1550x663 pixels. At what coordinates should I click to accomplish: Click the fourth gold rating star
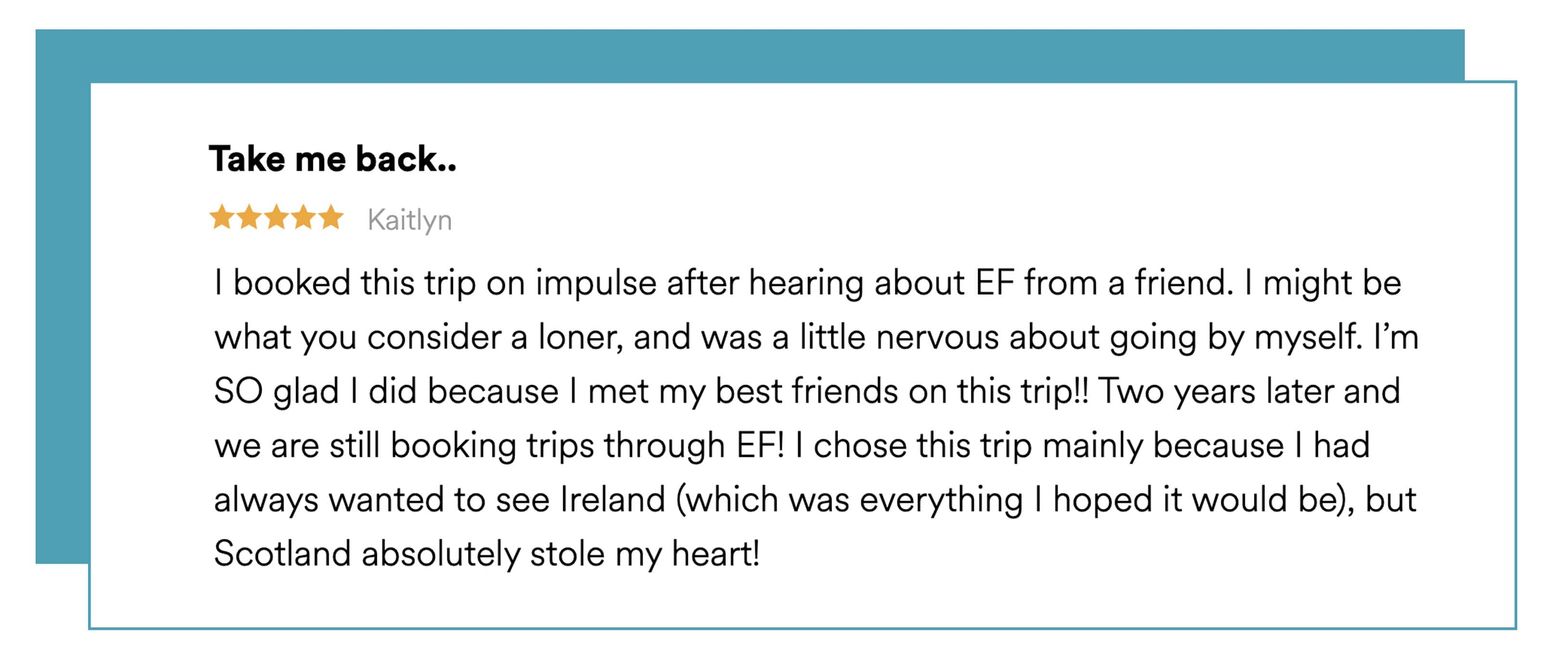[303, 217]
